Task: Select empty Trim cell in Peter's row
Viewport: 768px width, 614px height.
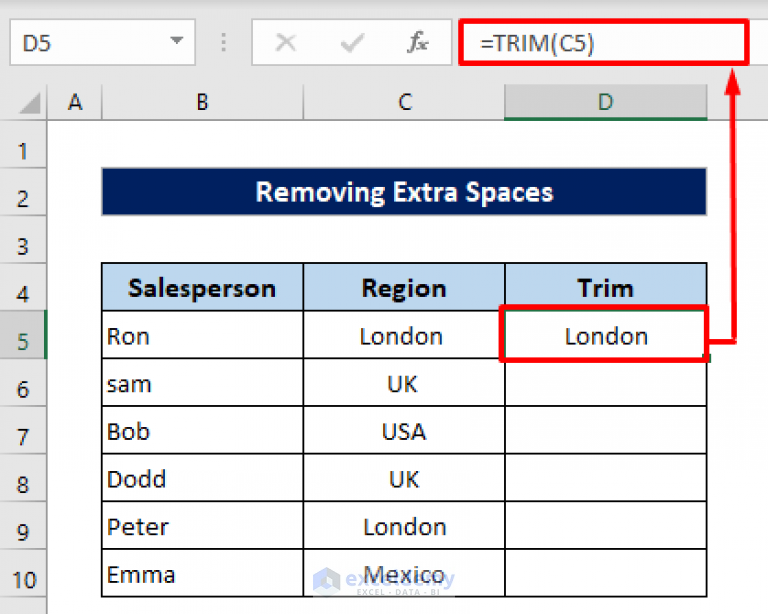Action: (x=605, y=526)
